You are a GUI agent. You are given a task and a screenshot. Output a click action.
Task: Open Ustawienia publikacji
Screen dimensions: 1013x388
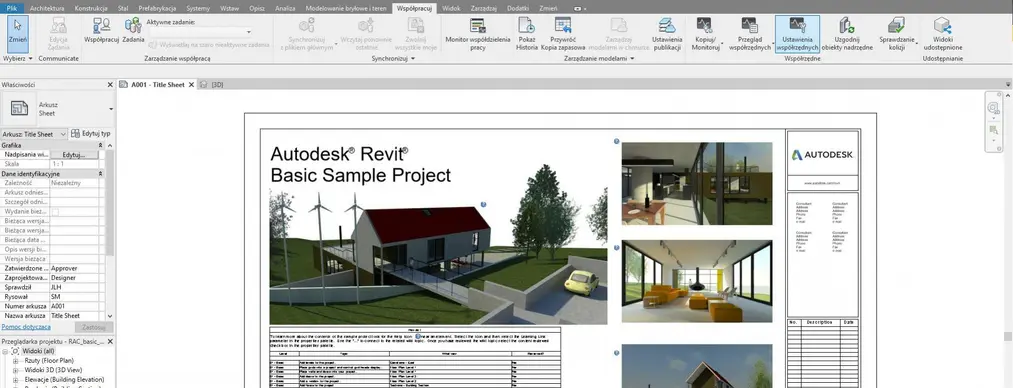pos(667,34)
